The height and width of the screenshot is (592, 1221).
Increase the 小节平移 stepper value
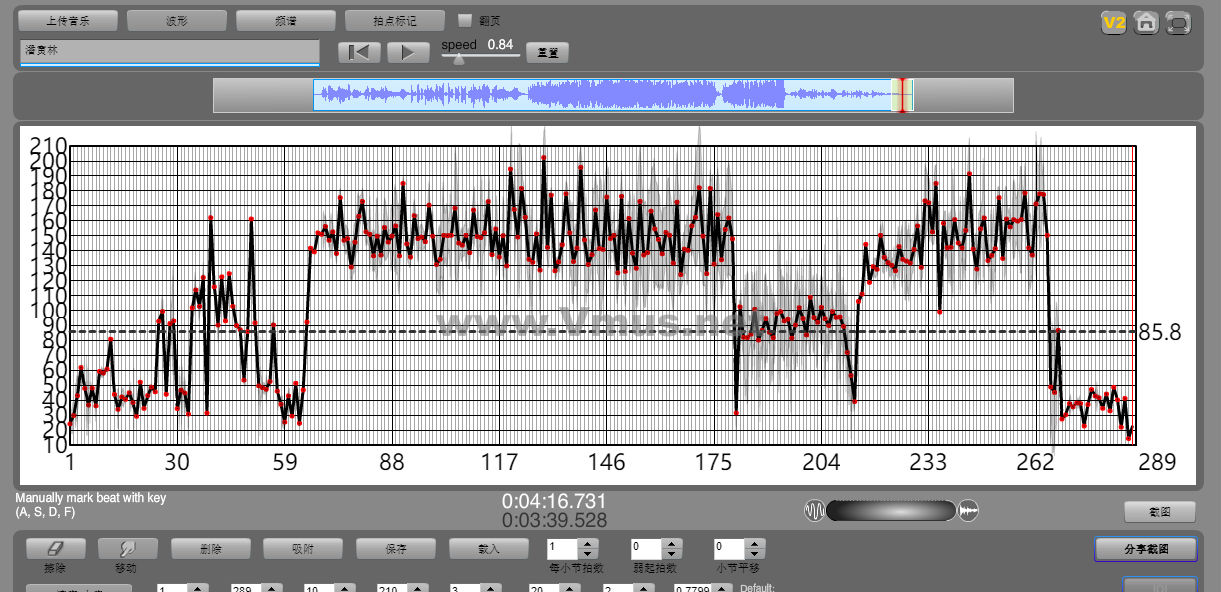coord(755,544)
